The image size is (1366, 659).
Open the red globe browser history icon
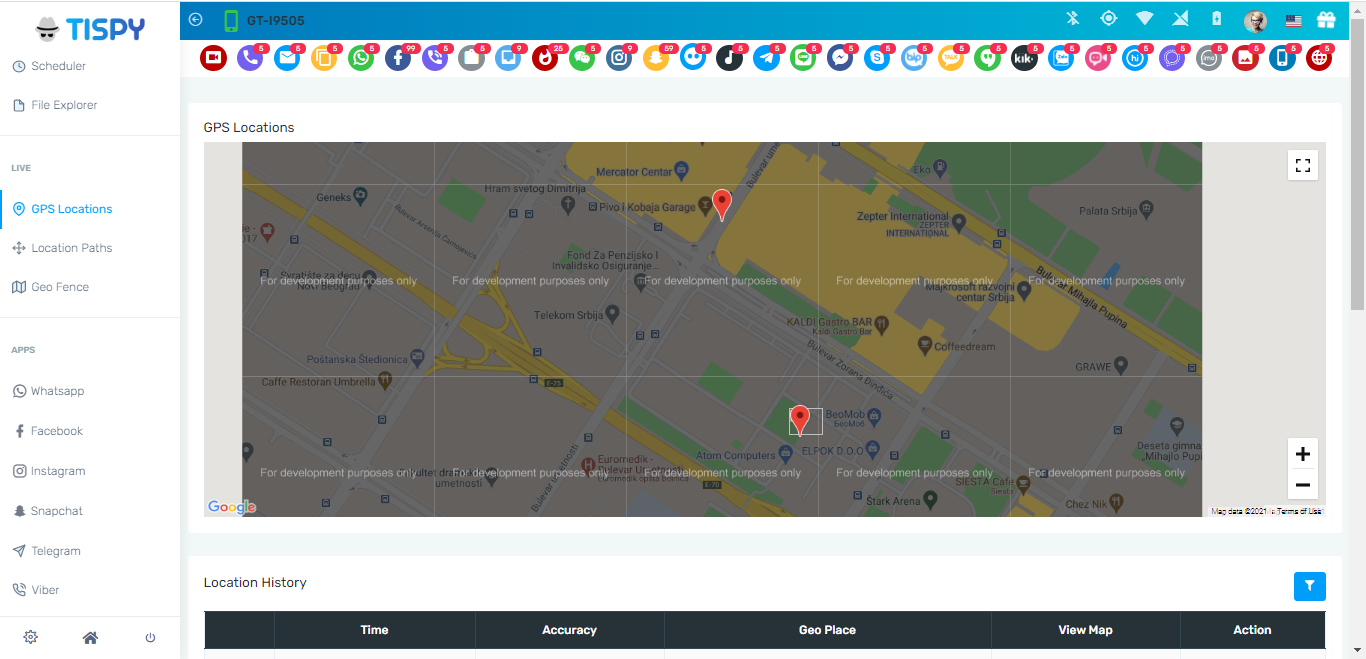pyautogui.click(x=1319, y=58)
